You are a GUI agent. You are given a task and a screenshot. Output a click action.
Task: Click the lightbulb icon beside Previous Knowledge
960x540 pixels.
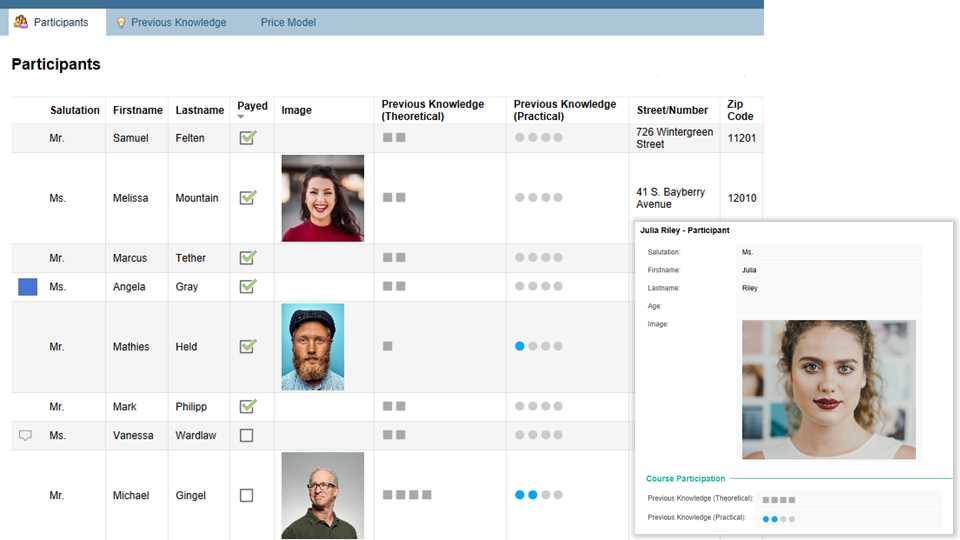121,22
